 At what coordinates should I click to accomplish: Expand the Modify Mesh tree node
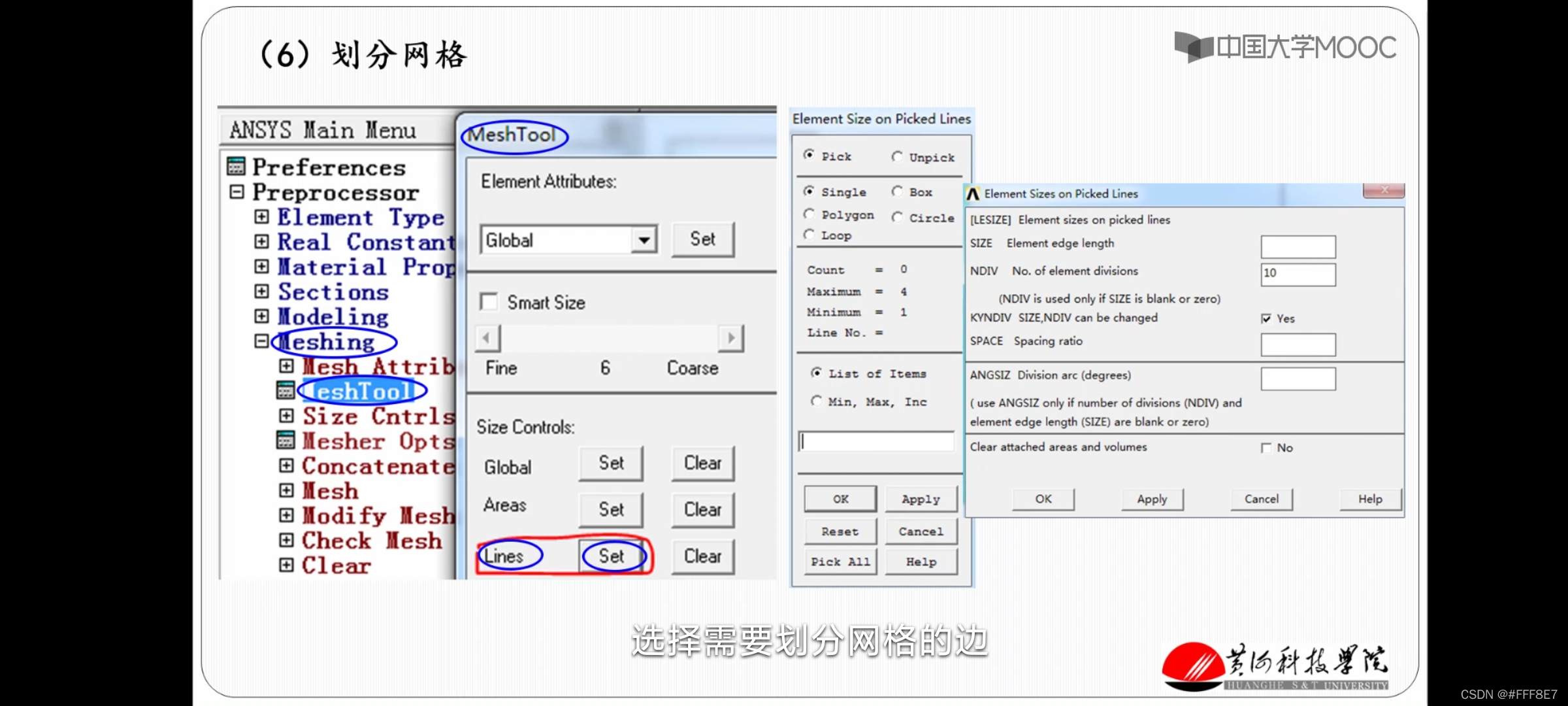(x=286, y=515)
